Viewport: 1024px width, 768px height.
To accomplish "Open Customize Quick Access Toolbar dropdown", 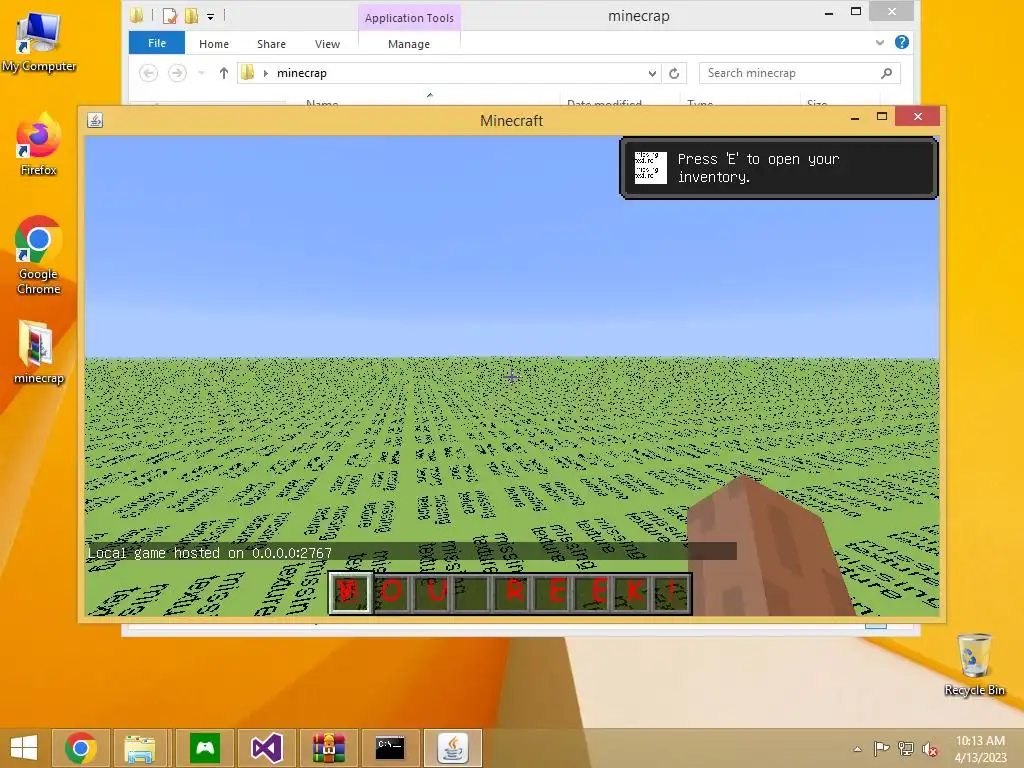I will click(210, 16).
